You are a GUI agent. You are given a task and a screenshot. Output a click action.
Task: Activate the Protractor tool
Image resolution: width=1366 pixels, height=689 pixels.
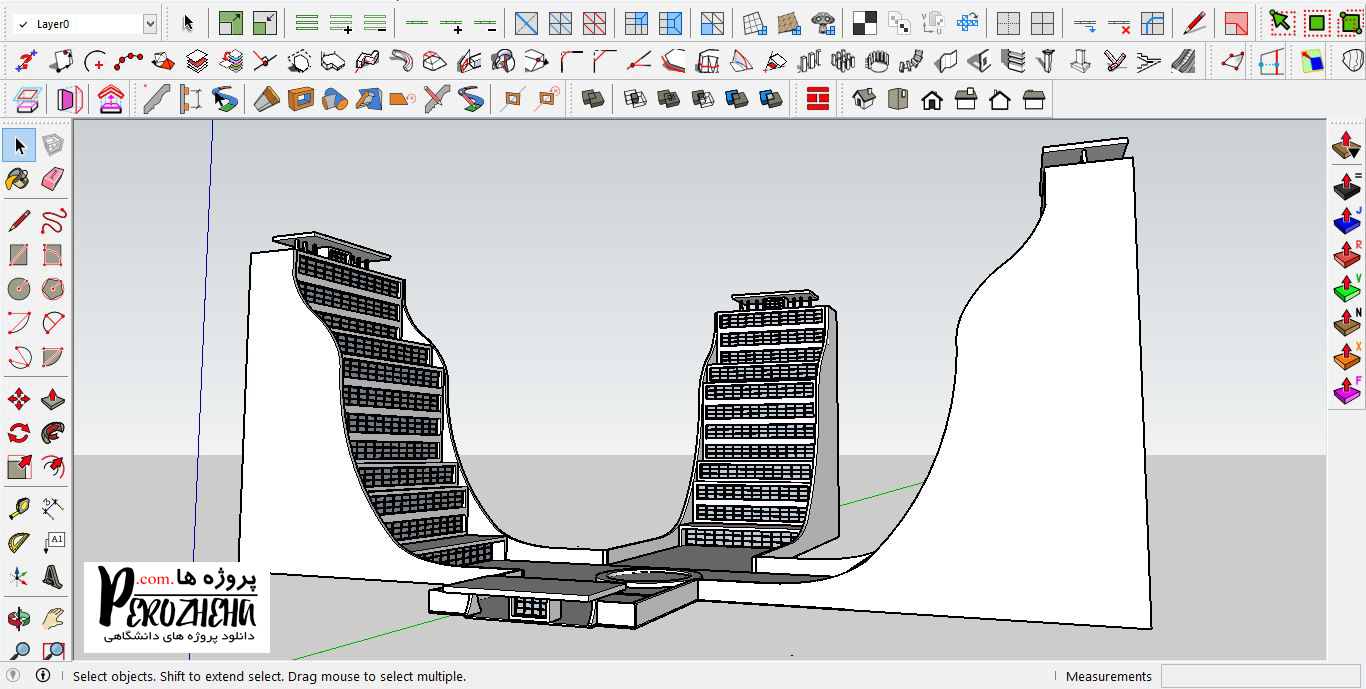tap(18, 542)
